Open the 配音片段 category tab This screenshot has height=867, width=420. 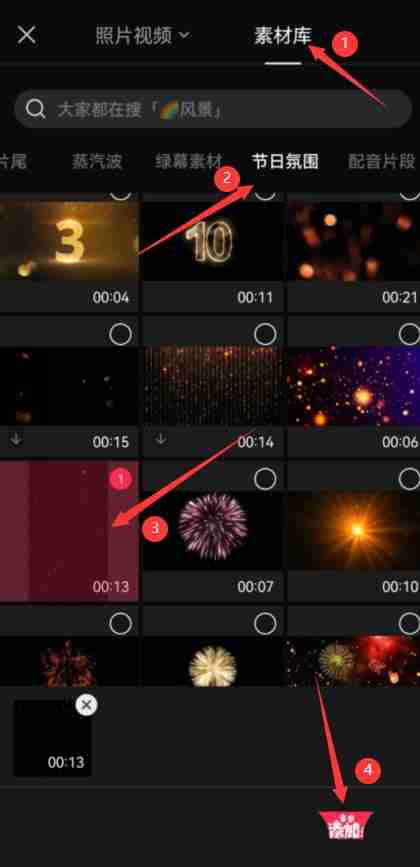pos(382,161)
